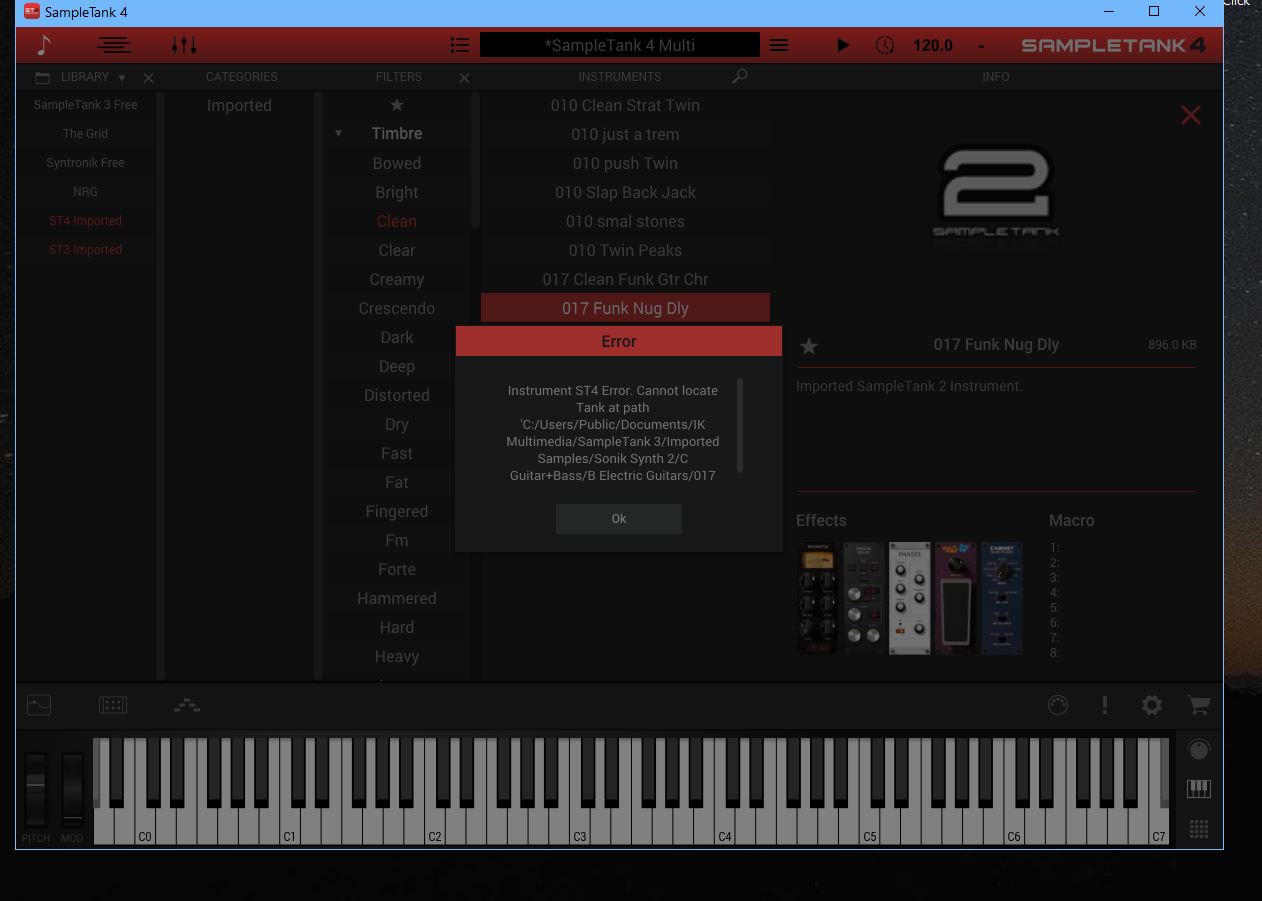This screenshot has height=901, width=1262.
Task: Click the *SampleTank 4 Multi name field
Action: (620, 45)
